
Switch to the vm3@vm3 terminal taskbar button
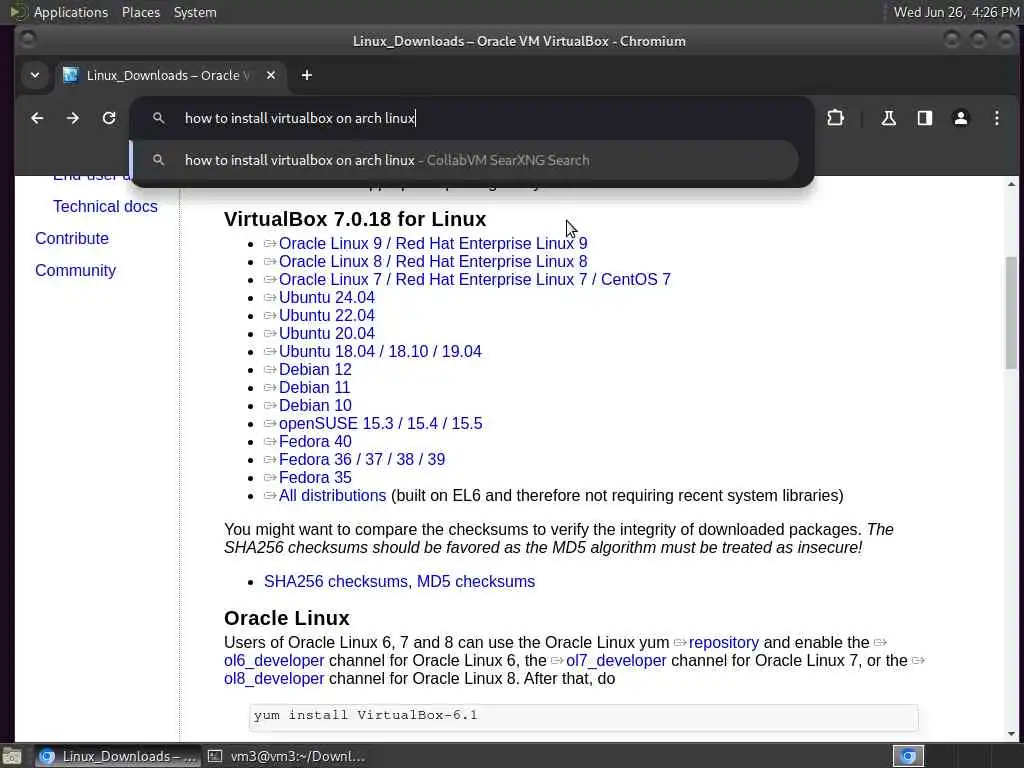click(x=287, y=756)
